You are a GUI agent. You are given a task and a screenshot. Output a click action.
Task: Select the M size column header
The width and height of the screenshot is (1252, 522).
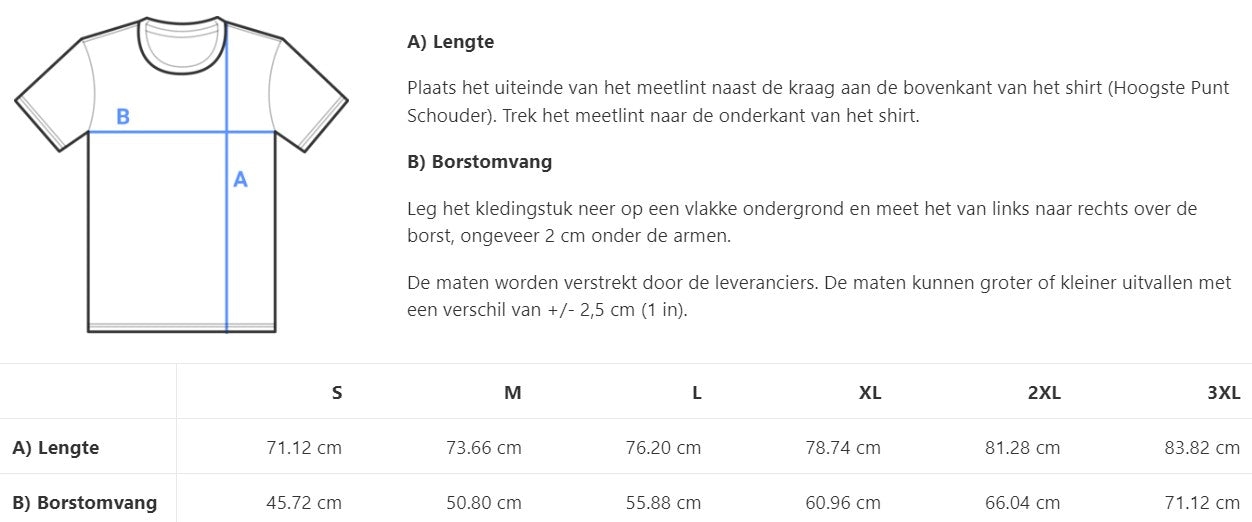coord(512,393)
